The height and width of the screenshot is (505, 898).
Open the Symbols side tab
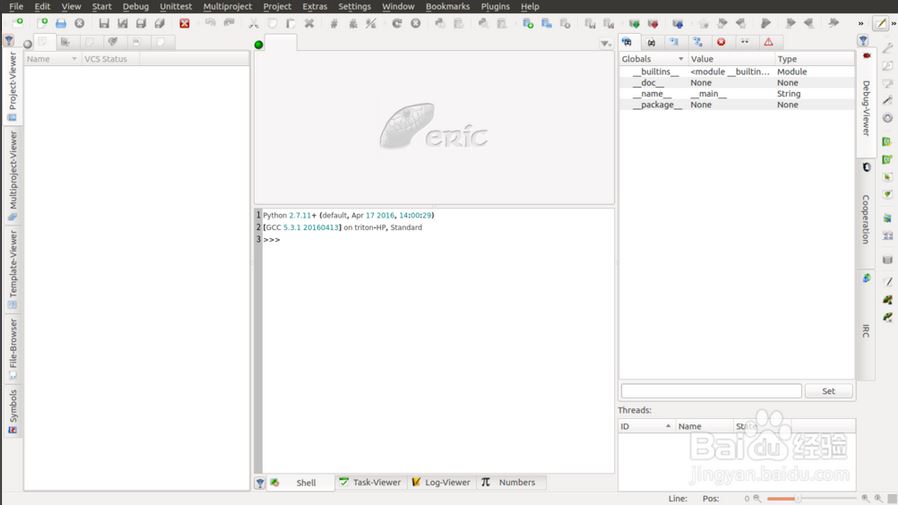pyautogui.click(x=13, y=411)
